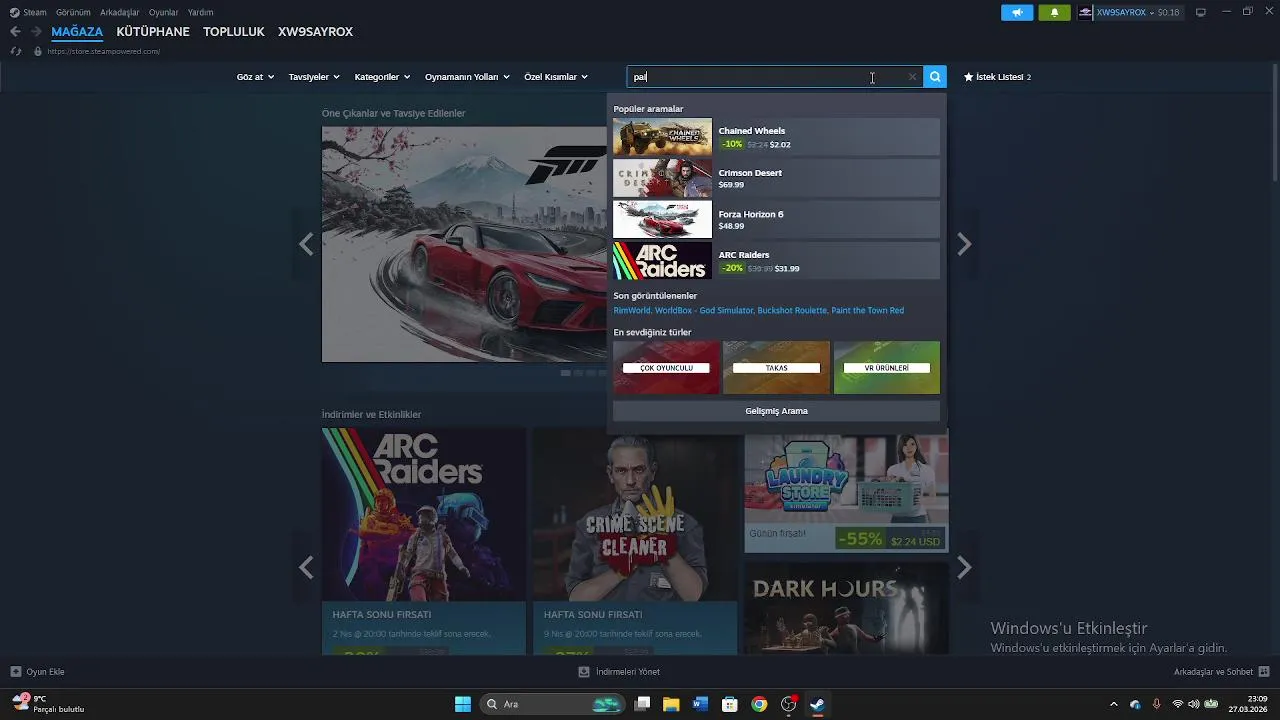The height and width of the screenshot is (720, 1280).
Task: Open İstek Listesi wishlist link
Action: coord(997,77)
